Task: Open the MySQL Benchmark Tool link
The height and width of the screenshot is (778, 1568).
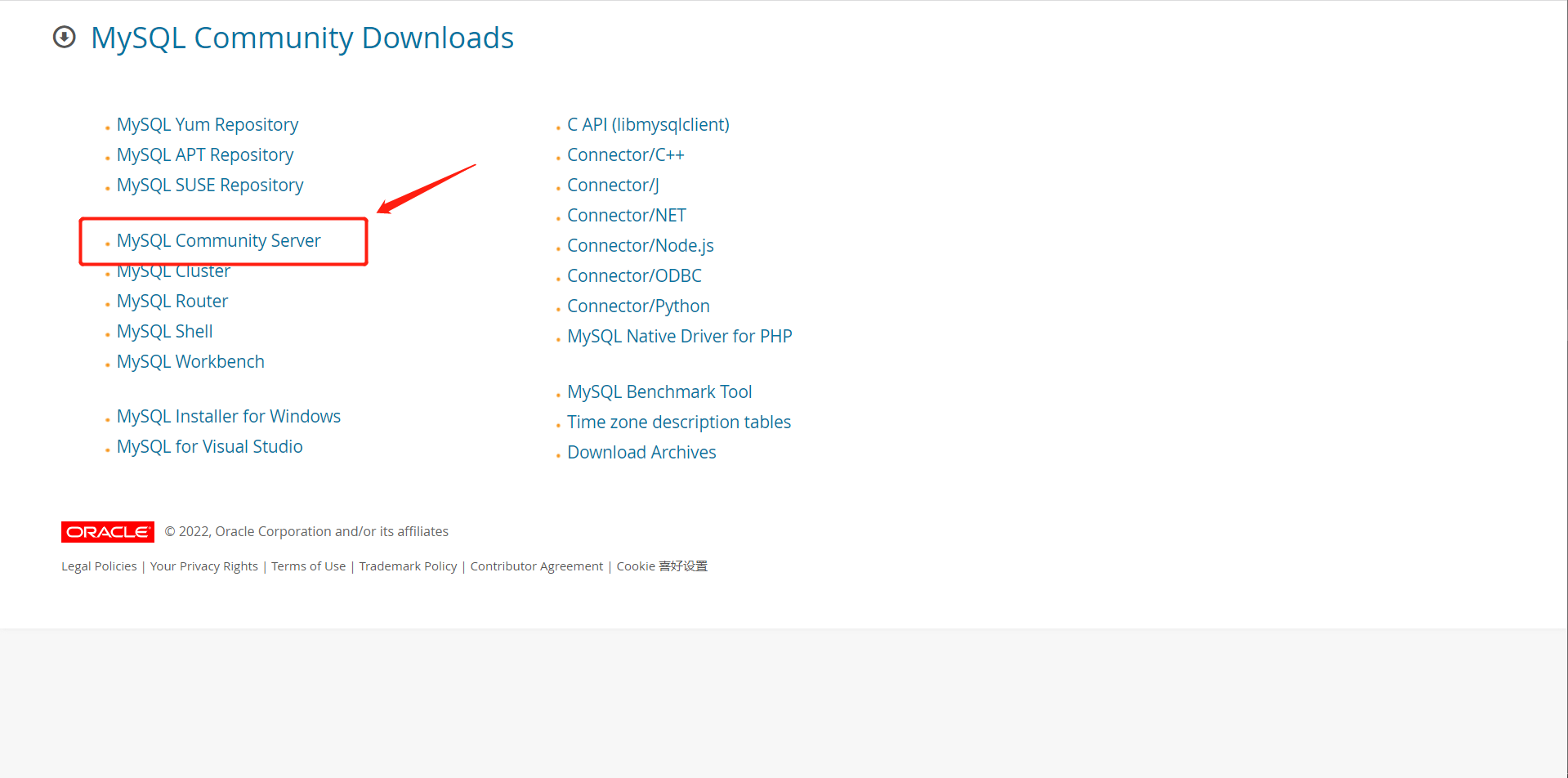Action: [660, 392]
